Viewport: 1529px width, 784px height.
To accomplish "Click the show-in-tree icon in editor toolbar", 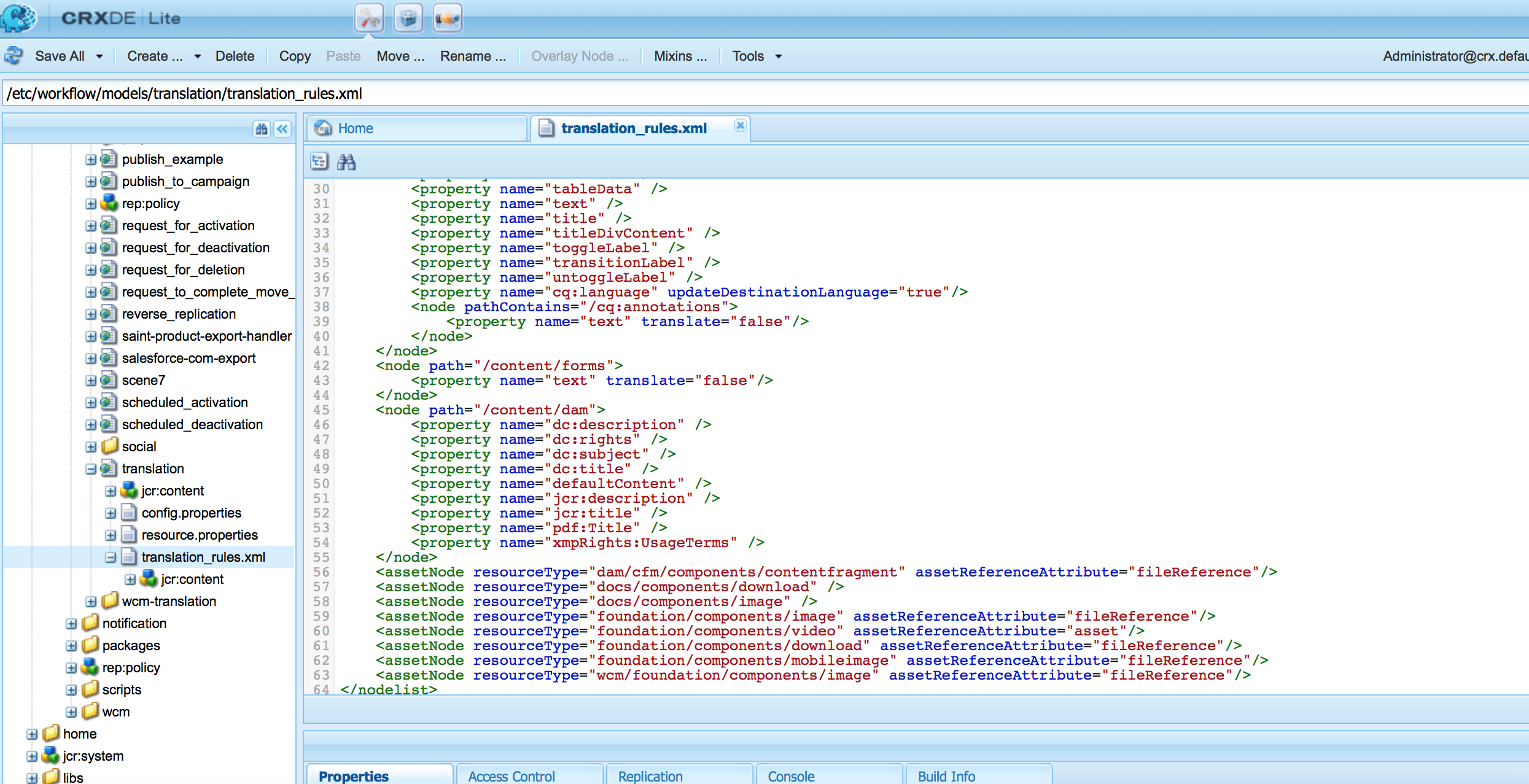I will click(319, 162).
